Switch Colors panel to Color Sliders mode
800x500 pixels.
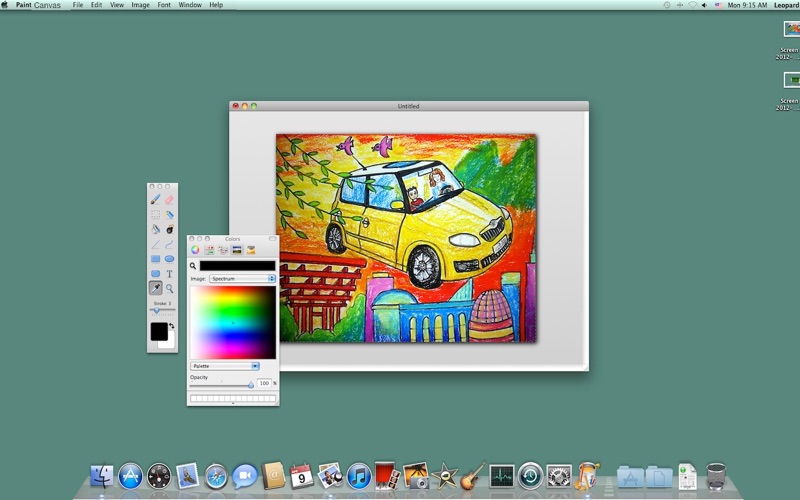pyautogui.click(x=209, y=249)
